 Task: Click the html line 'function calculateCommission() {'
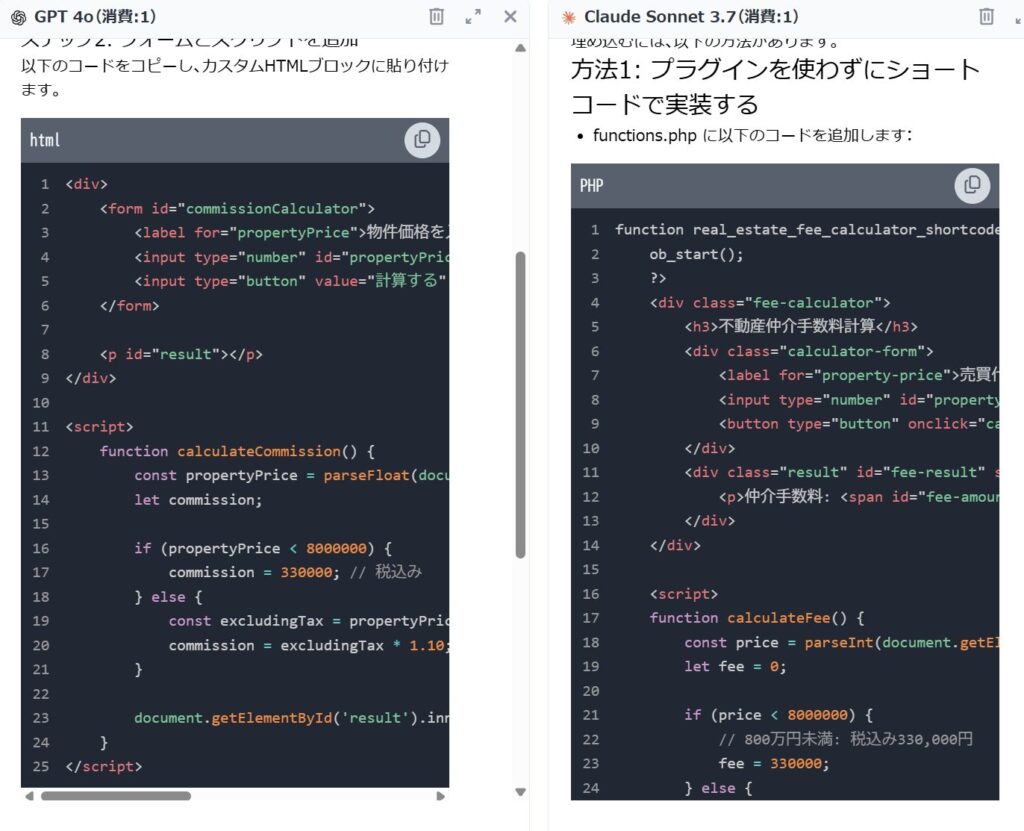pos(237,451)
